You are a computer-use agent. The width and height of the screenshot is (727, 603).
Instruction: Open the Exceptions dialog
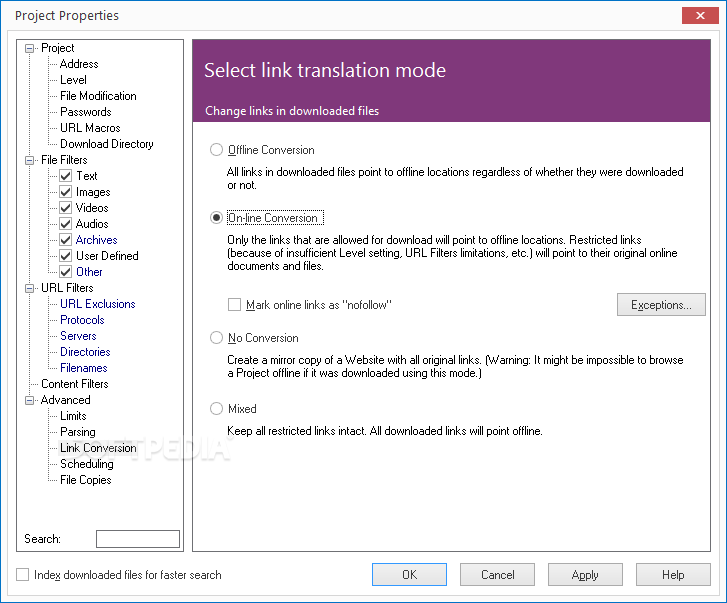(661, 305)
